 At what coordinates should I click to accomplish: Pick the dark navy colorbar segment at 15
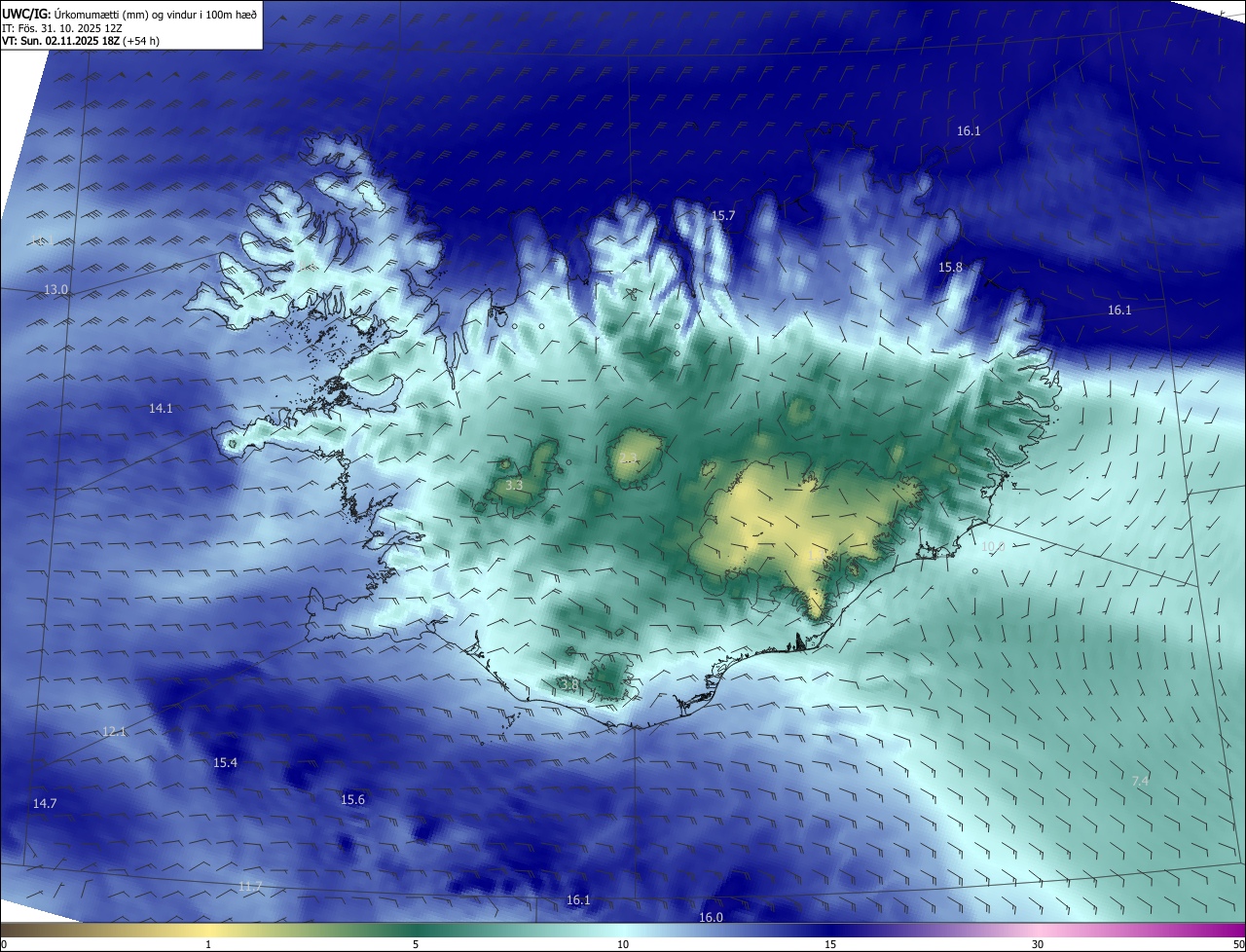pyautogui.click(x=830, y=930)
